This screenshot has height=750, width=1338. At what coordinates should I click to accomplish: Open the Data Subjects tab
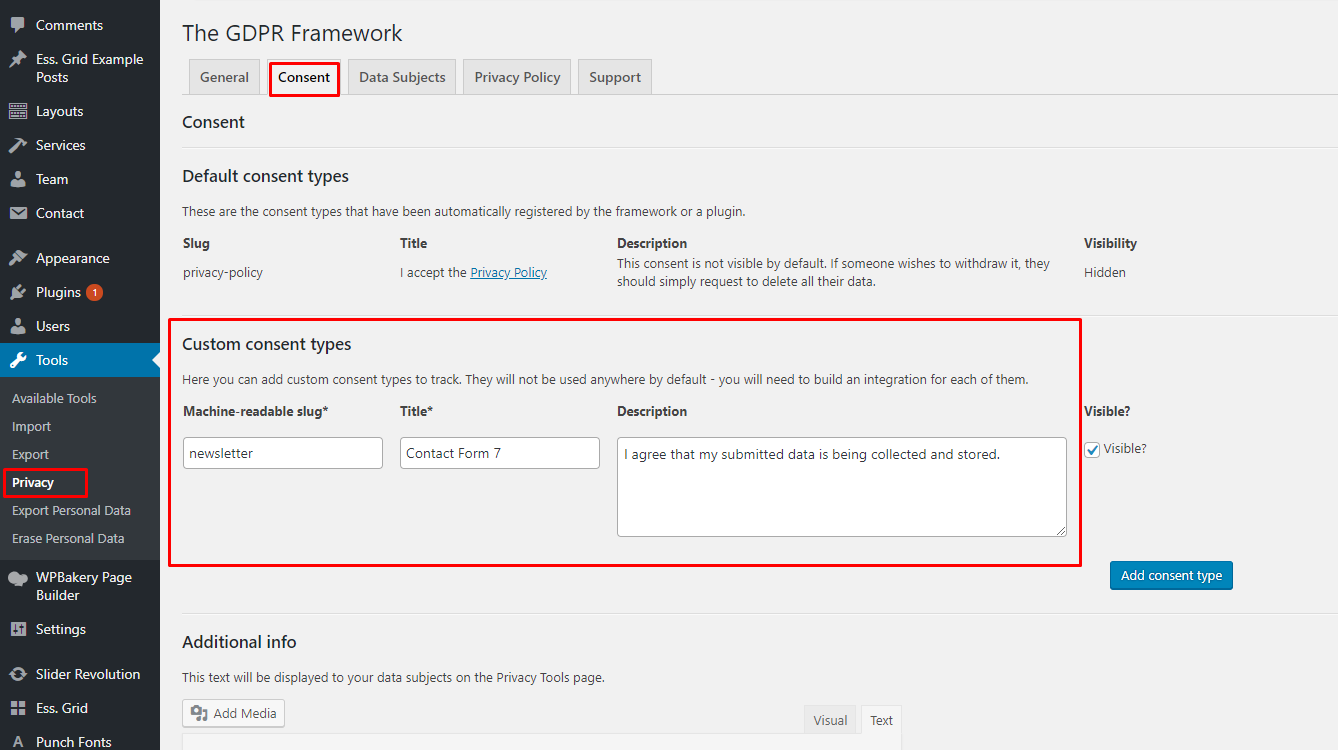[x=402, y=77]
